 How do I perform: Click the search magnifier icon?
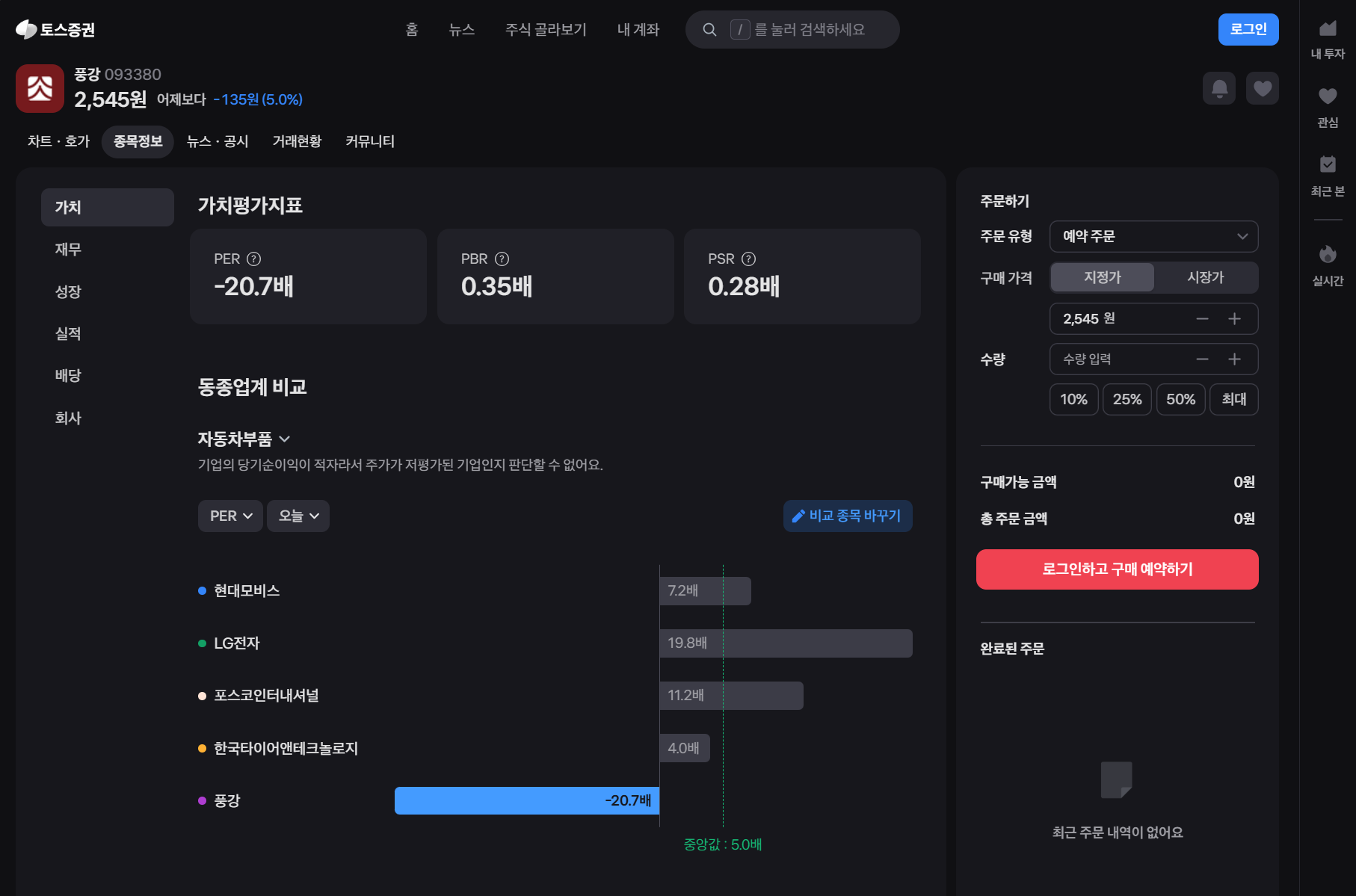pyautogui.click(x=709, y=30)
